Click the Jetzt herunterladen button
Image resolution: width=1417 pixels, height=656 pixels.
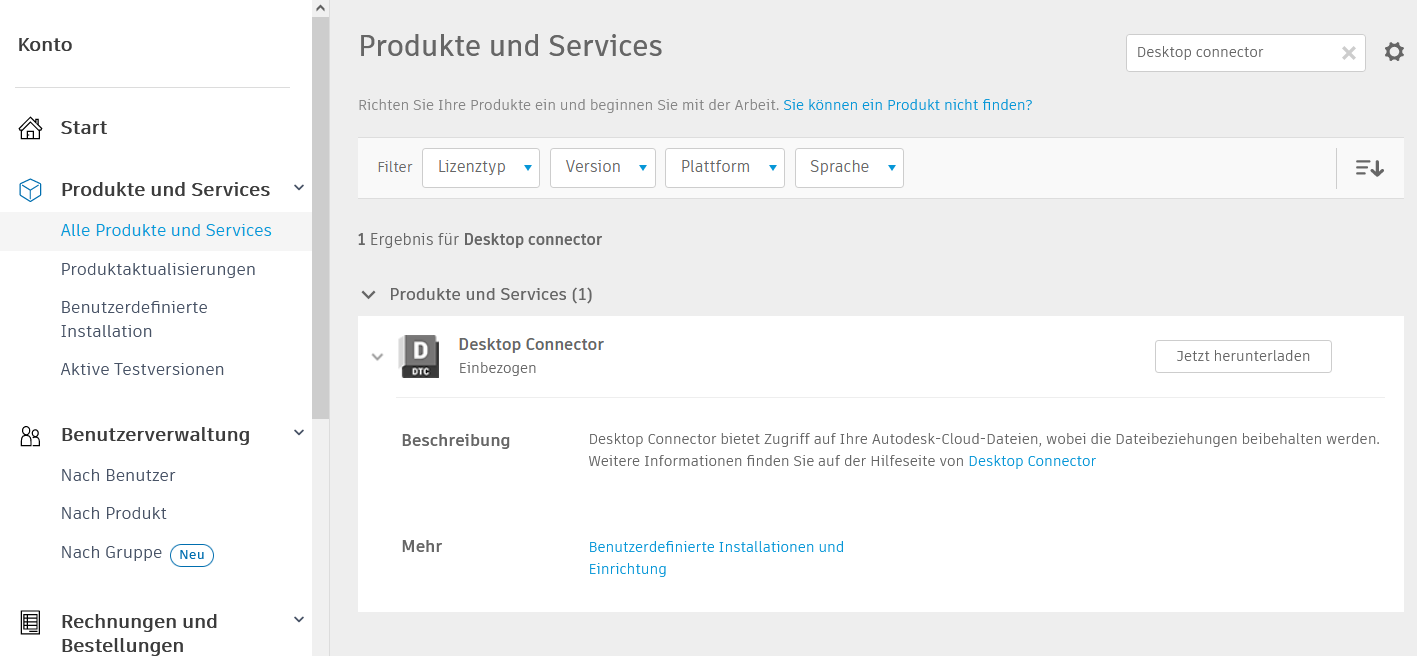click(x=1242, y=357)
